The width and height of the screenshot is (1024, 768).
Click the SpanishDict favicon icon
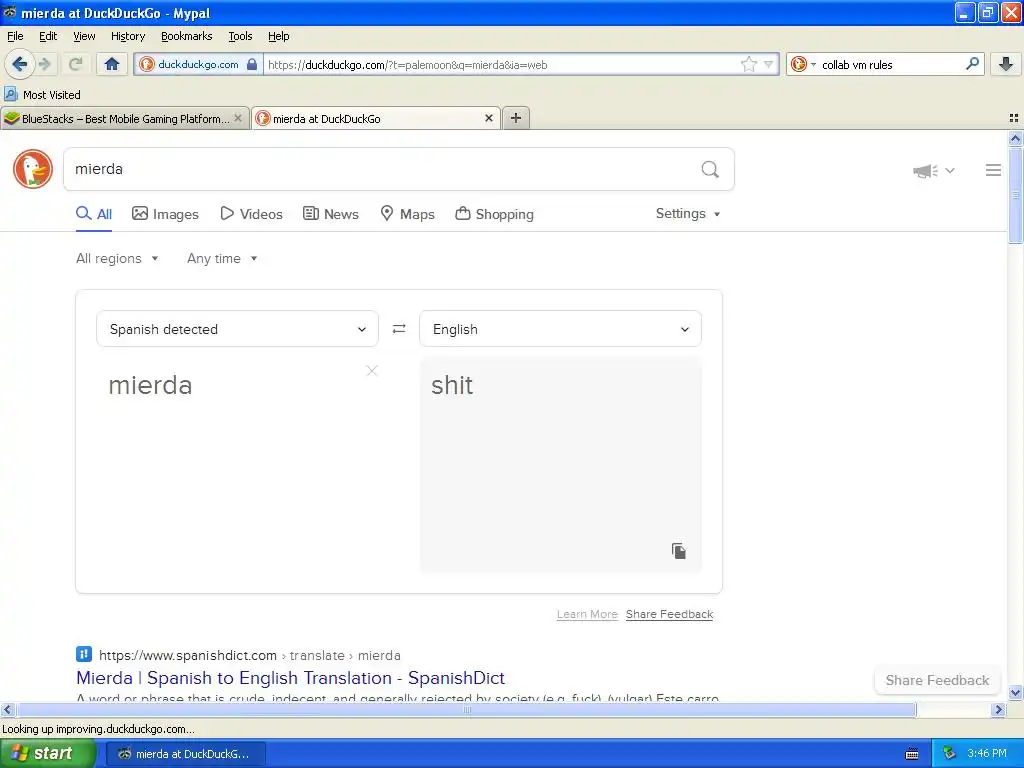point(84,654)
